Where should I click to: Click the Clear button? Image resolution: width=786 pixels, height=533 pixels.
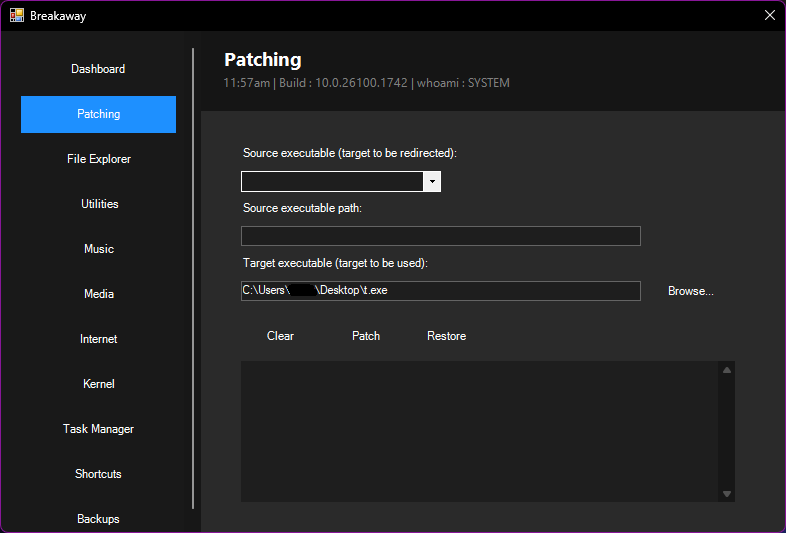tap(280, 336)
